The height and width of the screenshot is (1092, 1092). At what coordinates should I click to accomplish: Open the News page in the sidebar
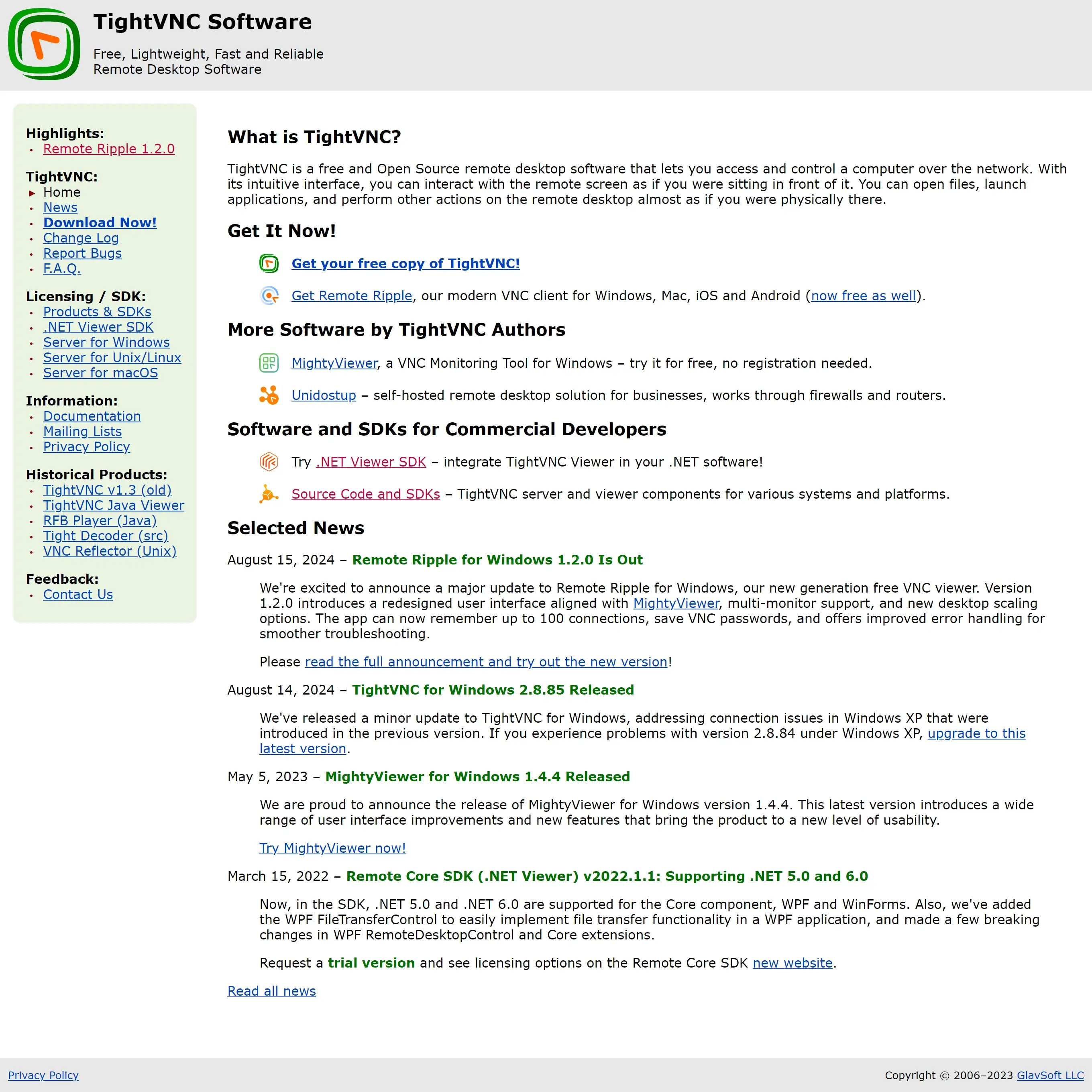click(x=61, y=208)
